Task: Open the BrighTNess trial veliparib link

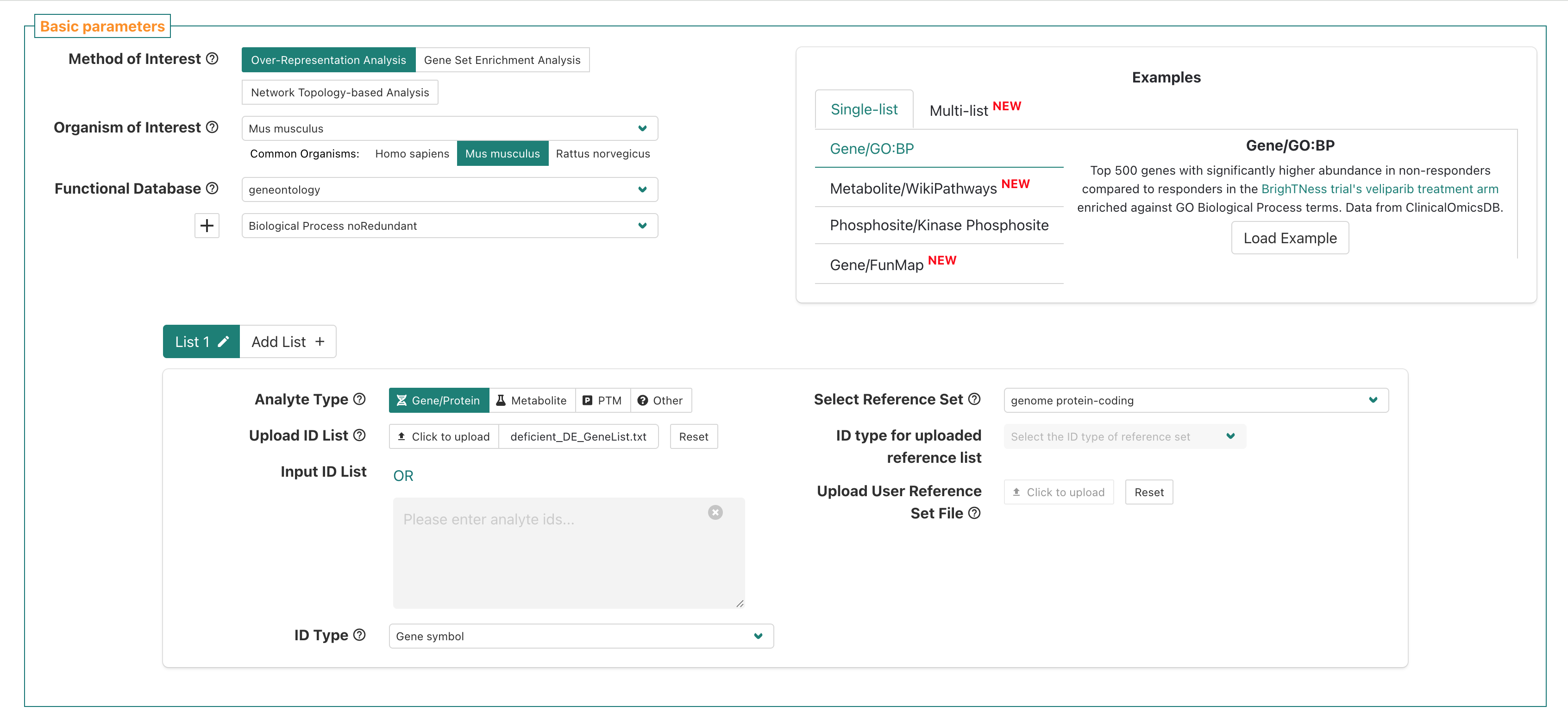Action: click(1380, 189)
